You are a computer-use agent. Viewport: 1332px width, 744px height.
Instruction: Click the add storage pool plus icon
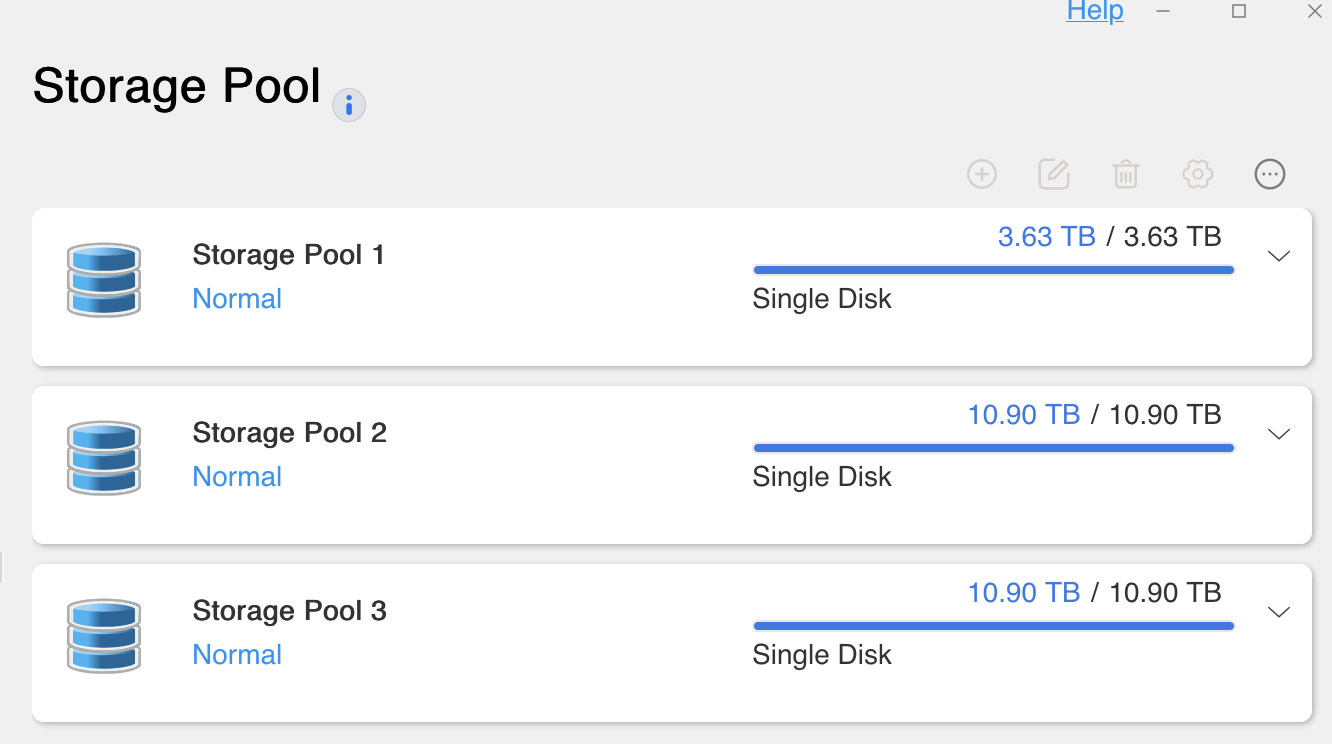click(x=982, y=174)
